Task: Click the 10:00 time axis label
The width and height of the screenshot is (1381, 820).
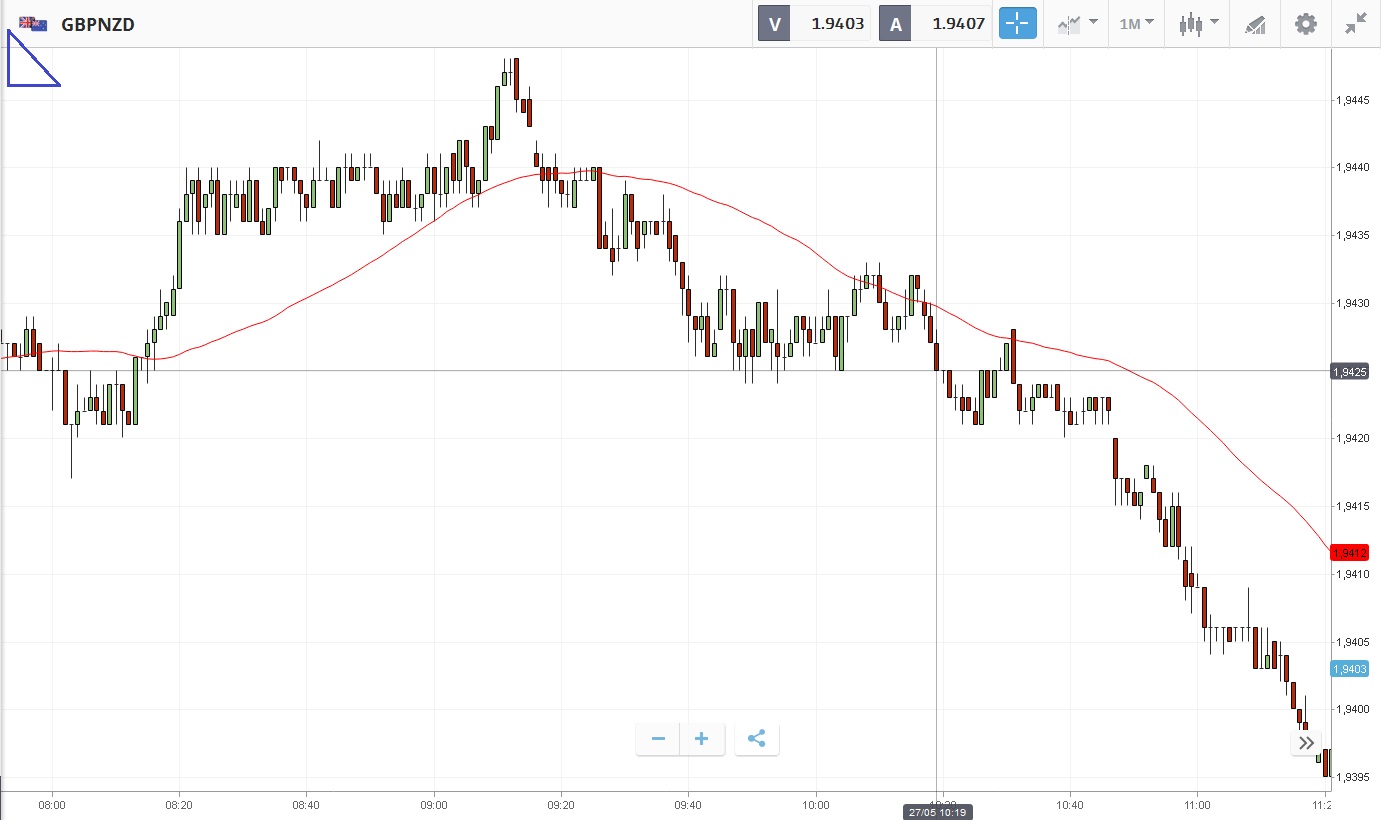Action: pyautogui.click(x=815, y=804)
